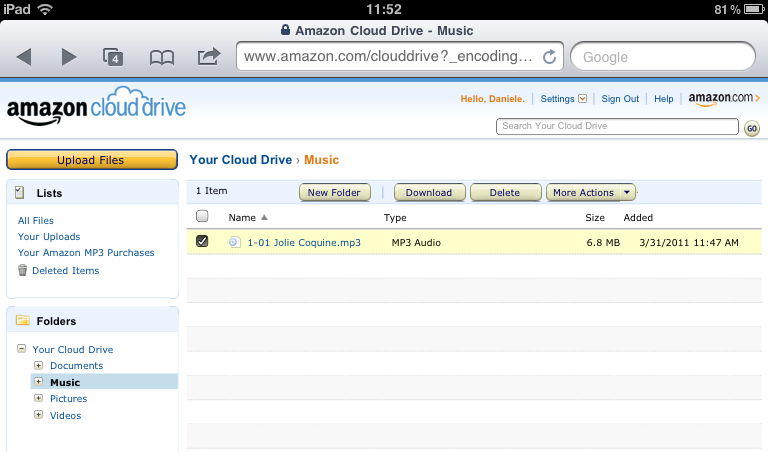The image size is (768, 452).
Task: Click the Upload Files button
Action: point(91,160)
